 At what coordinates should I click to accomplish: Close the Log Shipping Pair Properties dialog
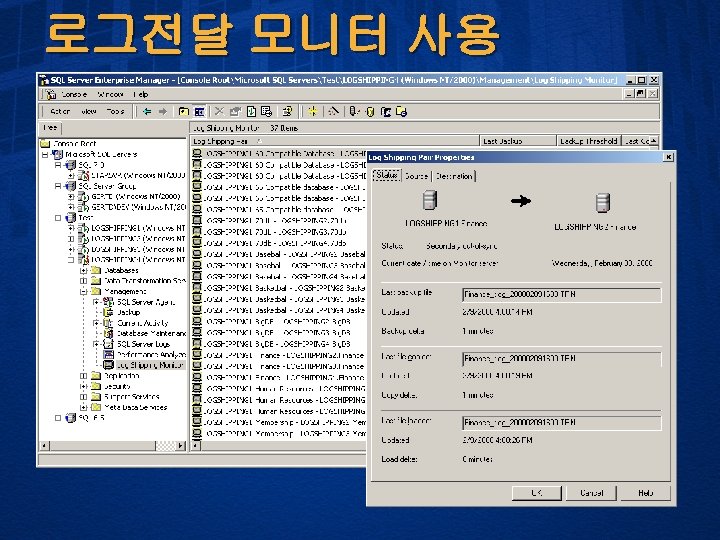click(669, 157)
